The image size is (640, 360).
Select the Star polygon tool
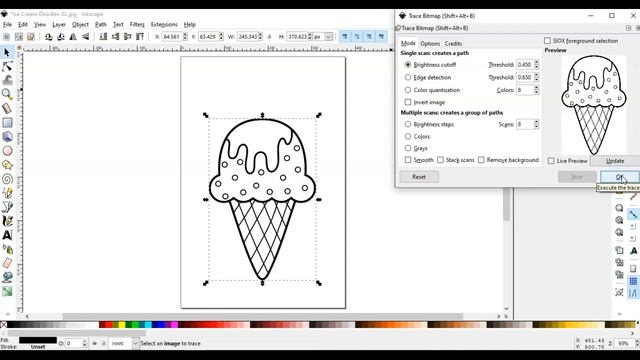tap(7, 165)
